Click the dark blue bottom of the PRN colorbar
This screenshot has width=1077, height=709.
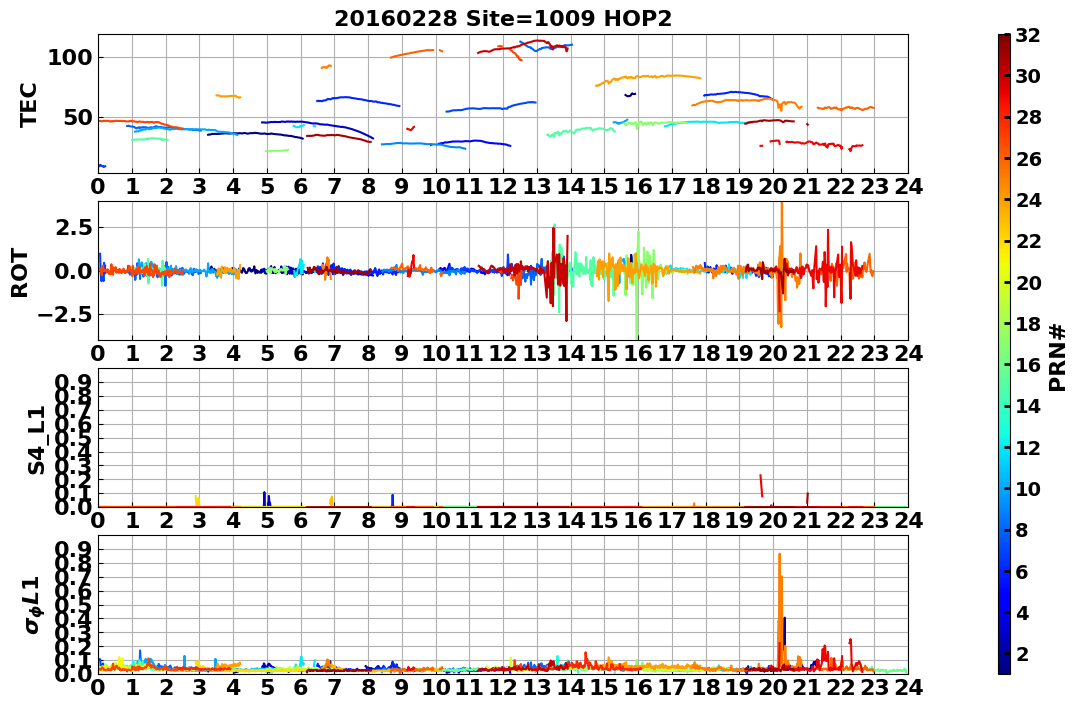click(1004, 668)
